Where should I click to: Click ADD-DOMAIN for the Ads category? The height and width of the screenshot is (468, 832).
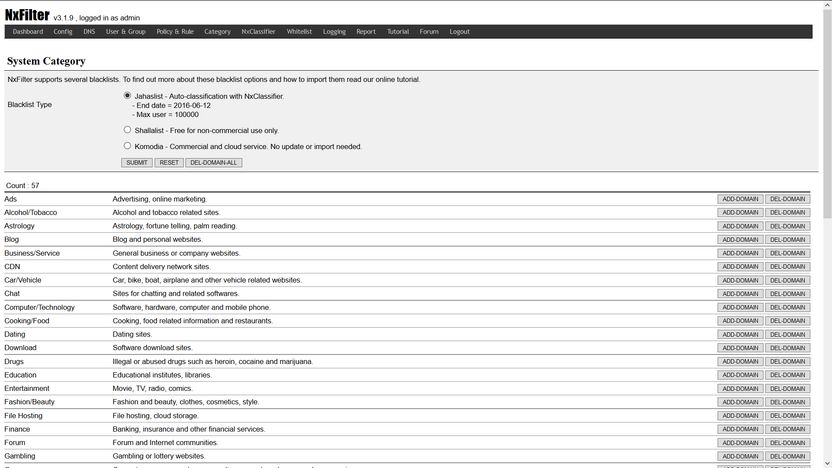click(740, 199)
